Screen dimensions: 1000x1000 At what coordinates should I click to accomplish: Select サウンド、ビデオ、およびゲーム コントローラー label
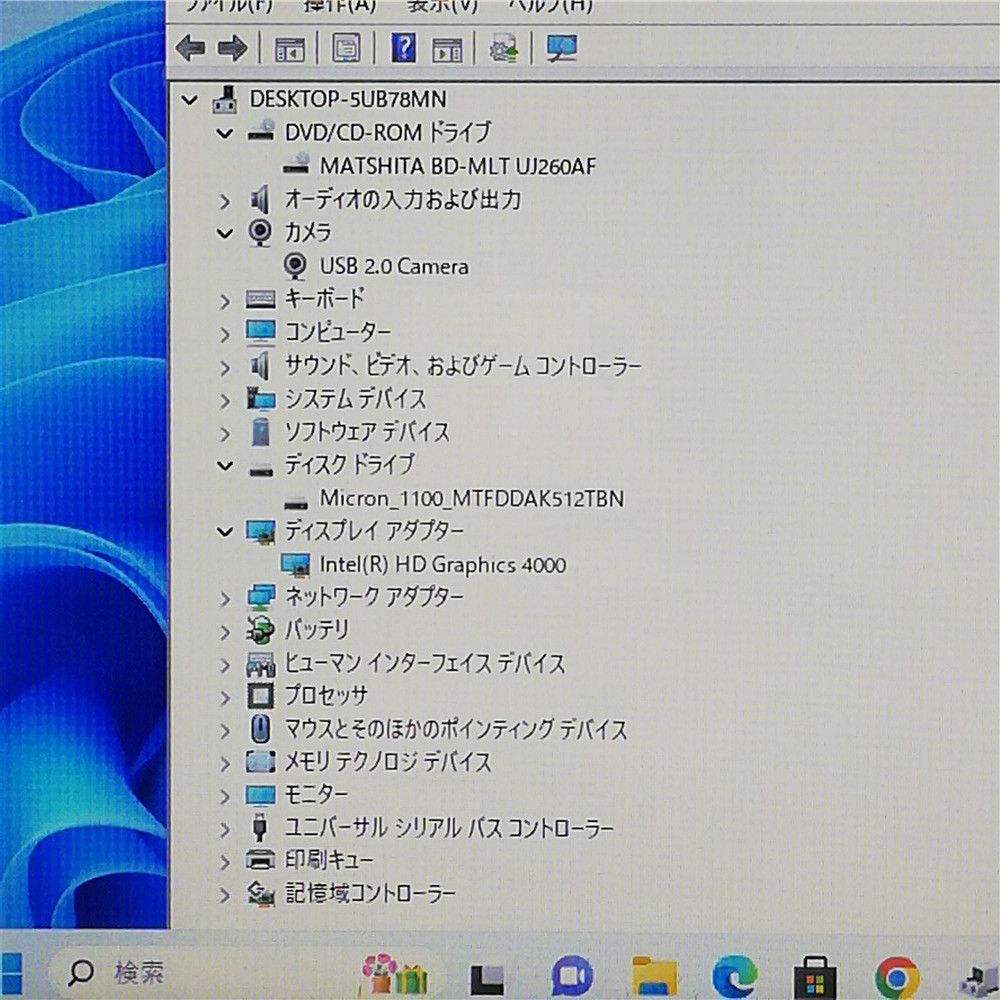point(463,365)
